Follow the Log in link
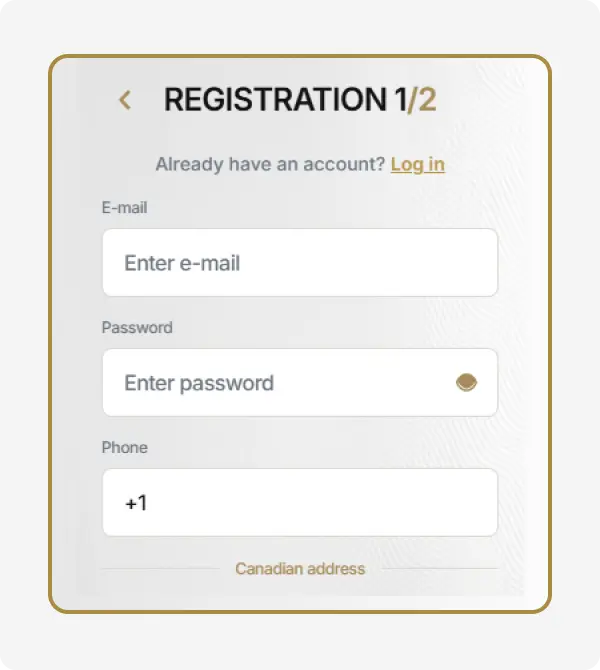The height and width of the screenshot is (670, 600). pyautogui.click(x=418, y=164)
